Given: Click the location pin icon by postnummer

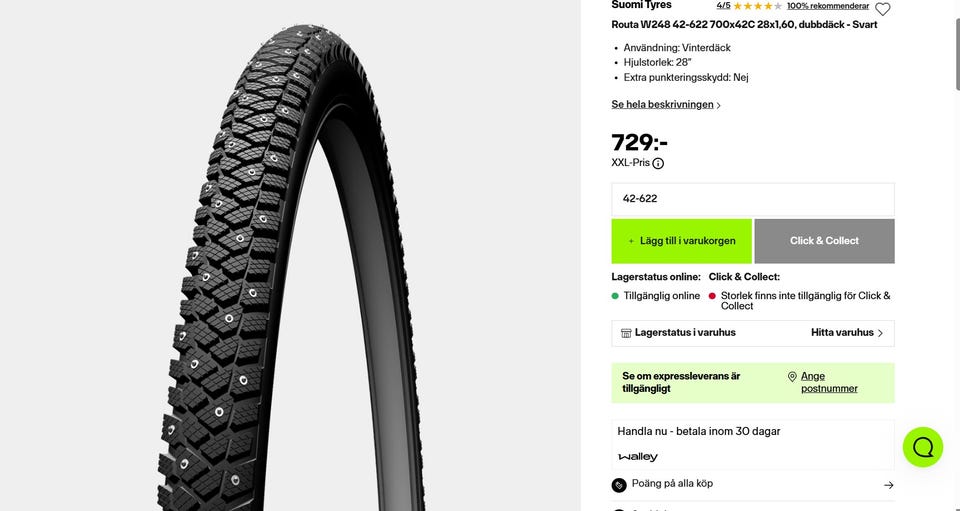Looking at the screenshot, I should pyautogui.click(x=792, y=376).
